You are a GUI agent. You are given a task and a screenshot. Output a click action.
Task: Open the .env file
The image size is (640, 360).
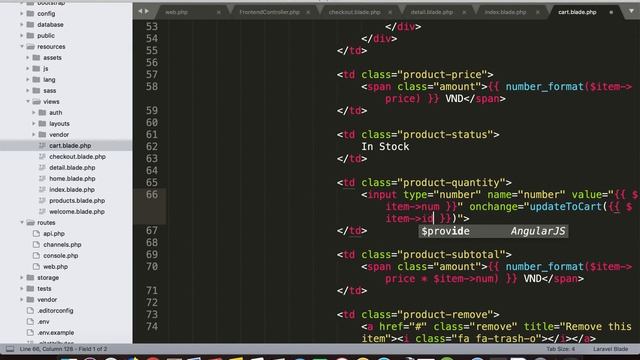point(43,322)
